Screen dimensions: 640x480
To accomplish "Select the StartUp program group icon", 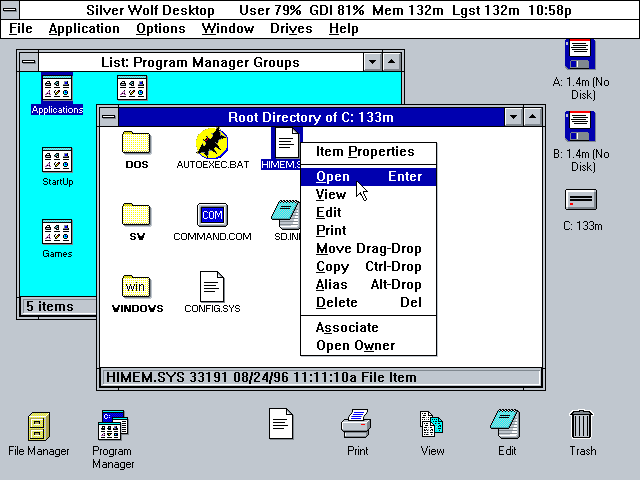I will (x=57, y=160).
